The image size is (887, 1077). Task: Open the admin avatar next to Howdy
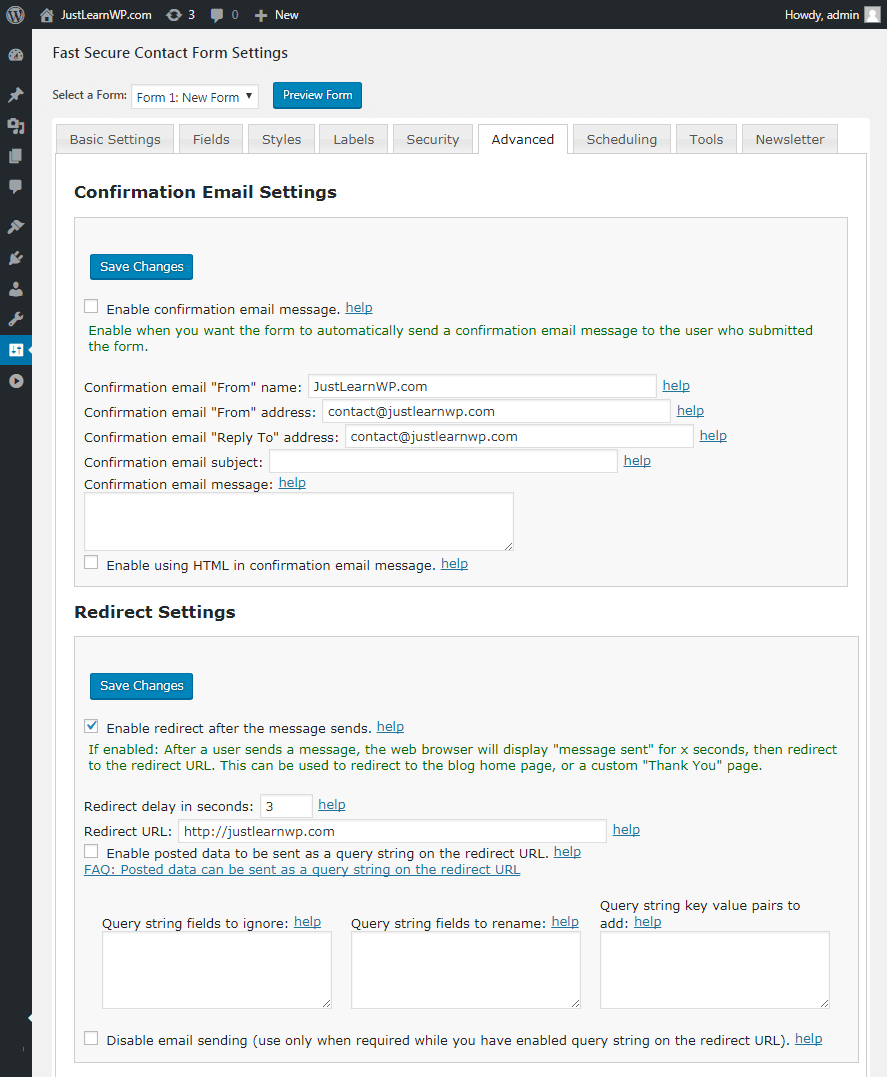pos(872,14)
